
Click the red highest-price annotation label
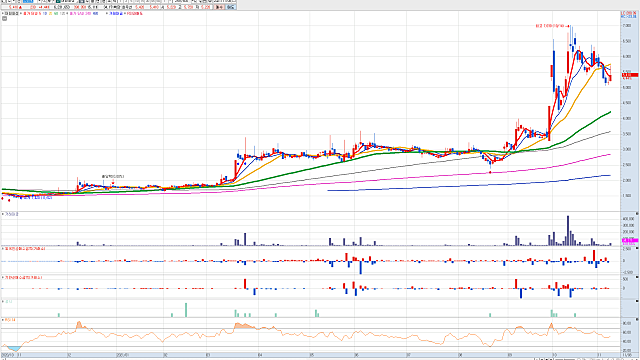552,26
